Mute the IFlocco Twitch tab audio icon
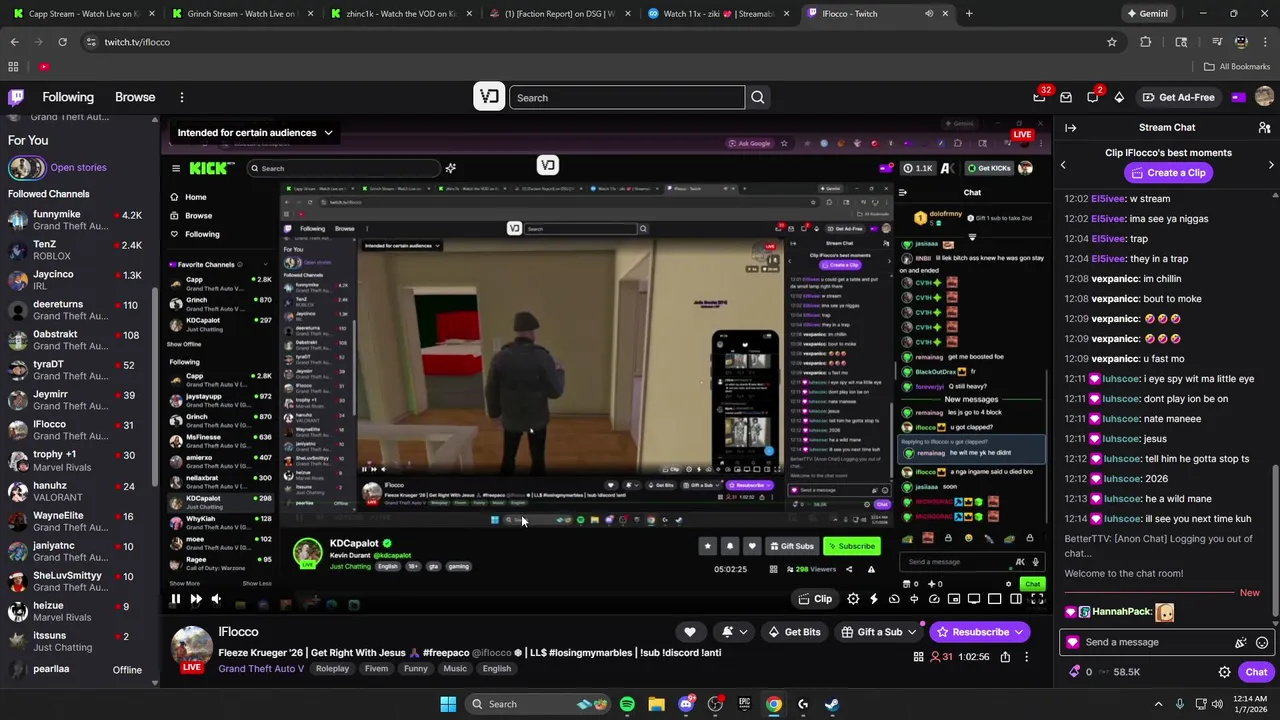This screenshot has width=1280, height=720. pyautogui.click(x=929, y=14)
